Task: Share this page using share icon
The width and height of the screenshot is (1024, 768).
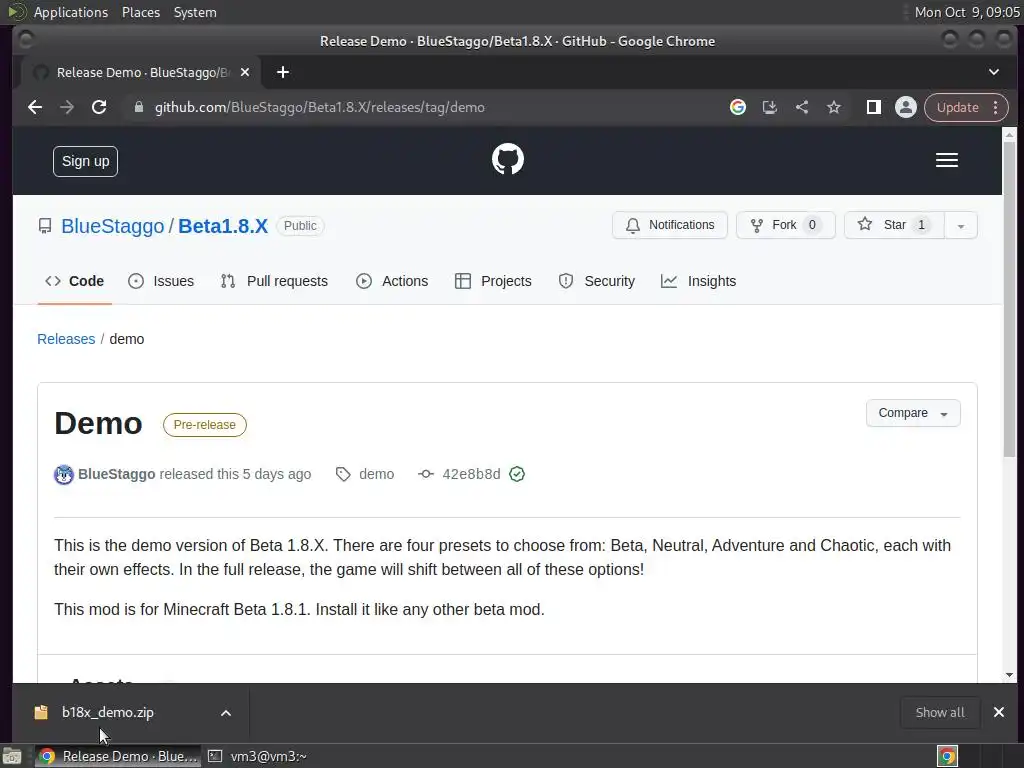Action: pos(802,107)
